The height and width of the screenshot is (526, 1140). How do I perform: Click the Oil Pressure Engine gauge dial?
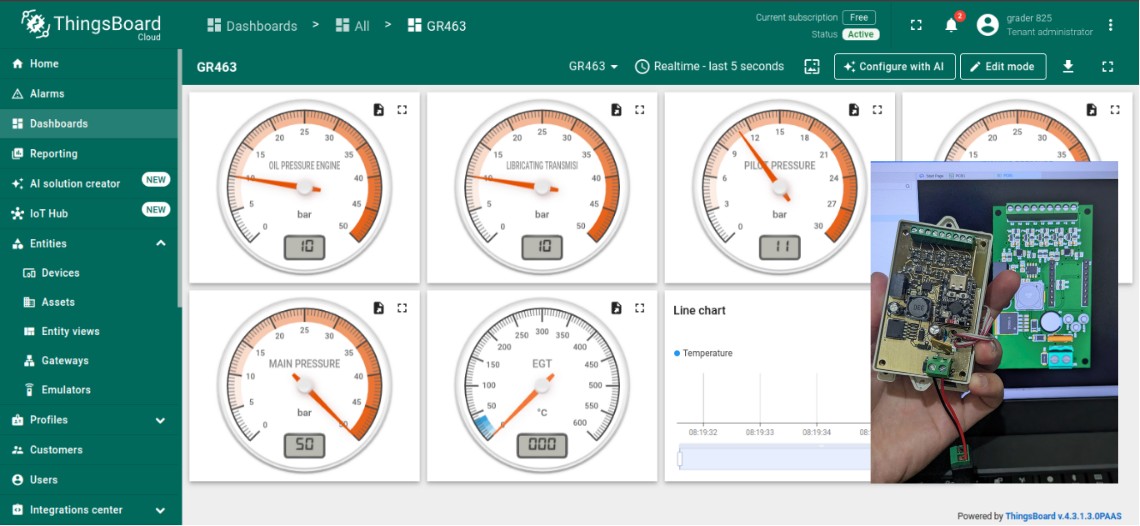[305, 187]
